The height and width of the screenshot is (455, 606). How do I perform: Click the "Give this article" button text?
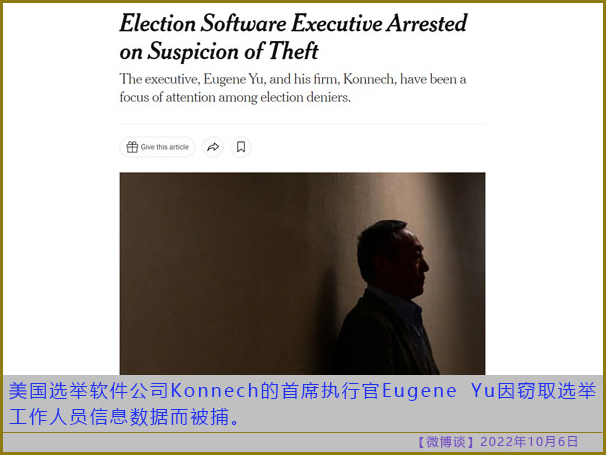[x=165, y=147]
